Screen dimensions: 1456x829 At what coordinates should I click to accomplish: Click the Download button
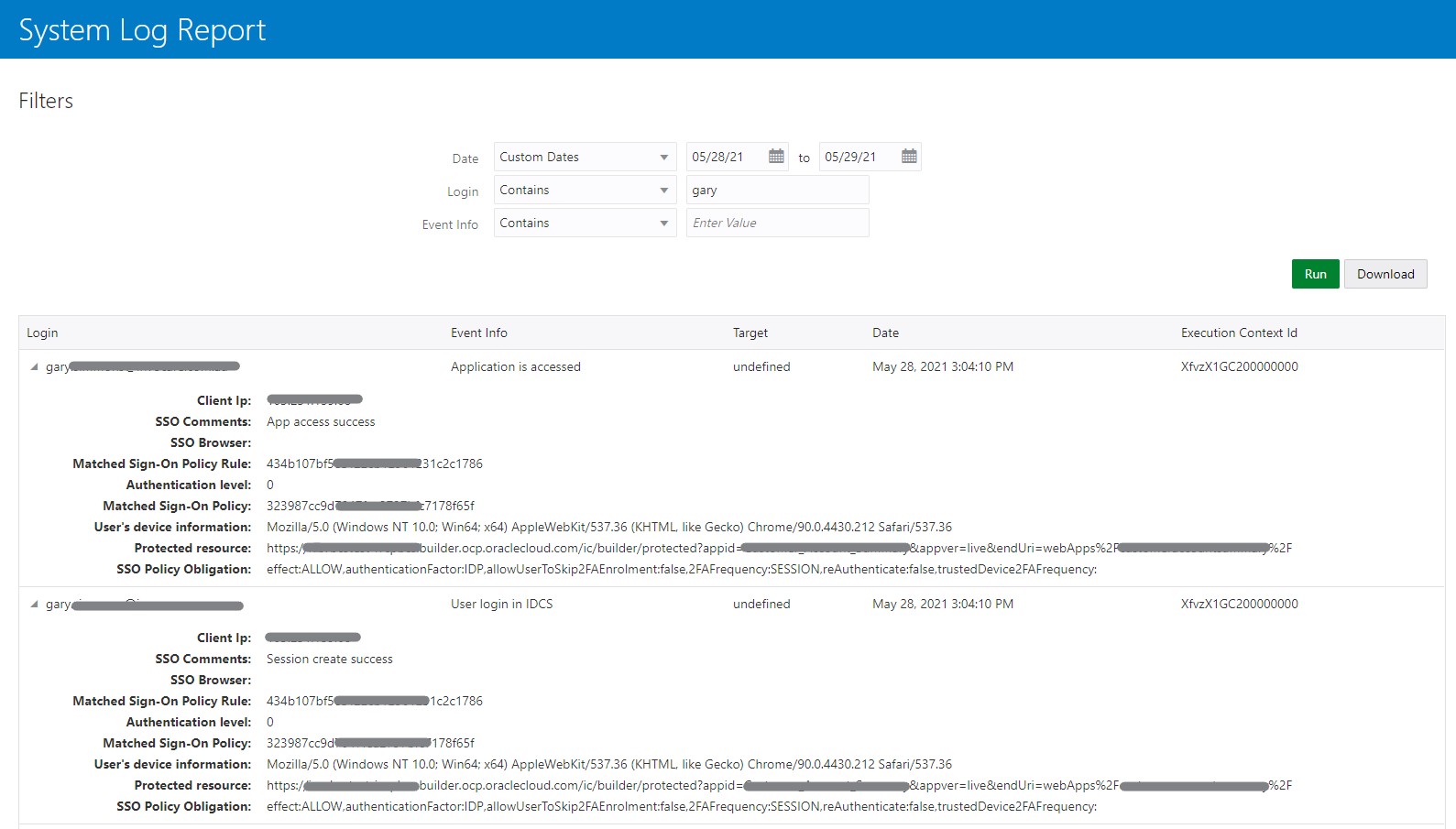click(x=1385, y=274)
